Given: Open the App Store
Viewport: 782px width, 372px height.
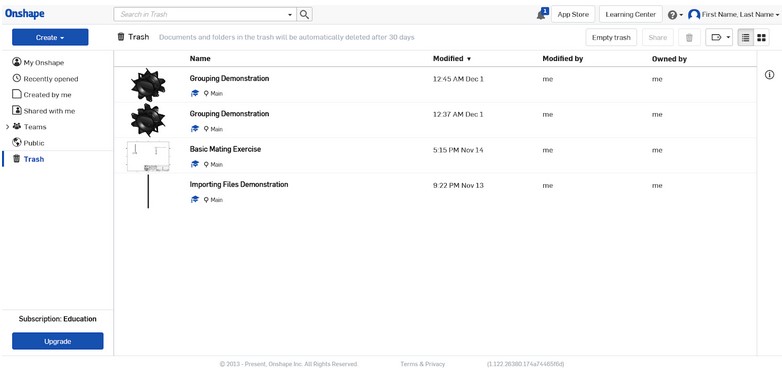Looking at the screenshot, I should click(573, 14).
